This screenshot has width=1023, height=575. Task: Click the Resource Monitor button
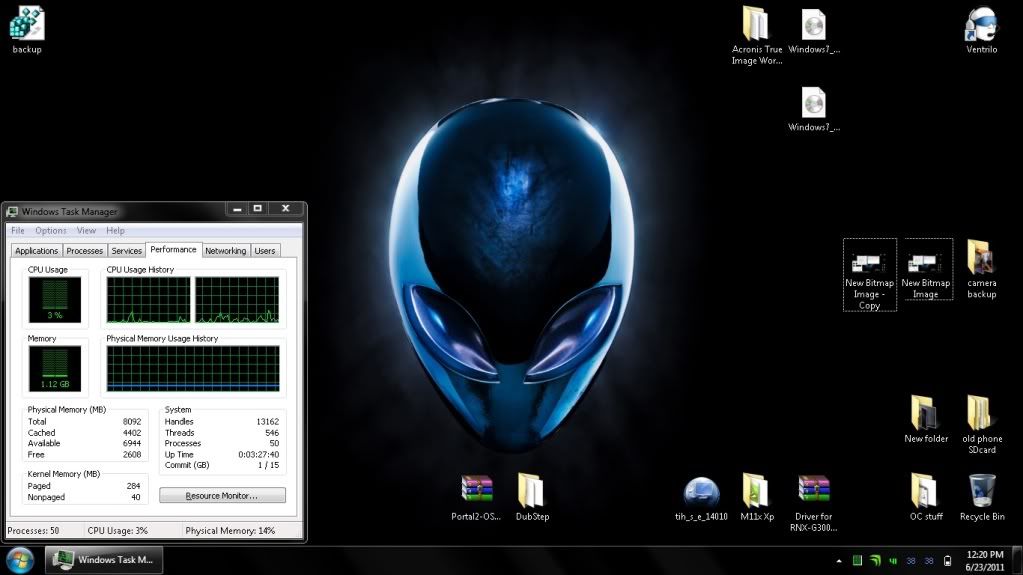click(222, 496)
